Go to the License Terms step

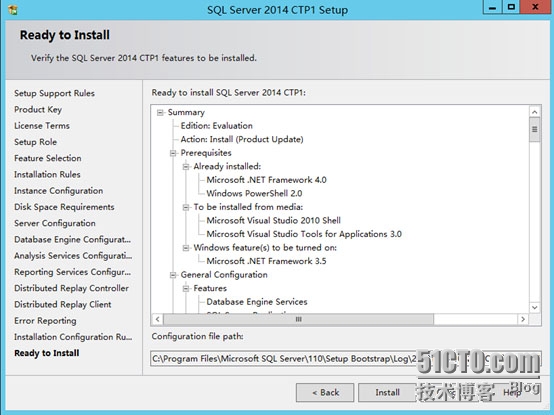42,126
